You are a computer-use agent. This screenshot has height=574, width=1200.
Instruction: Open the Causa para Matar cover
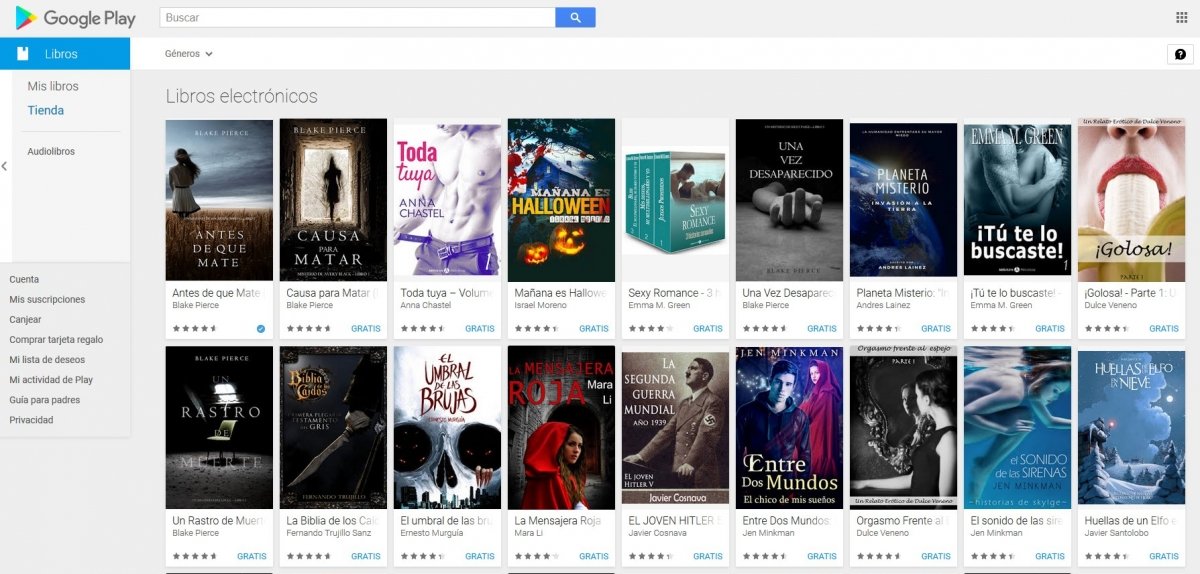[333, 200]
